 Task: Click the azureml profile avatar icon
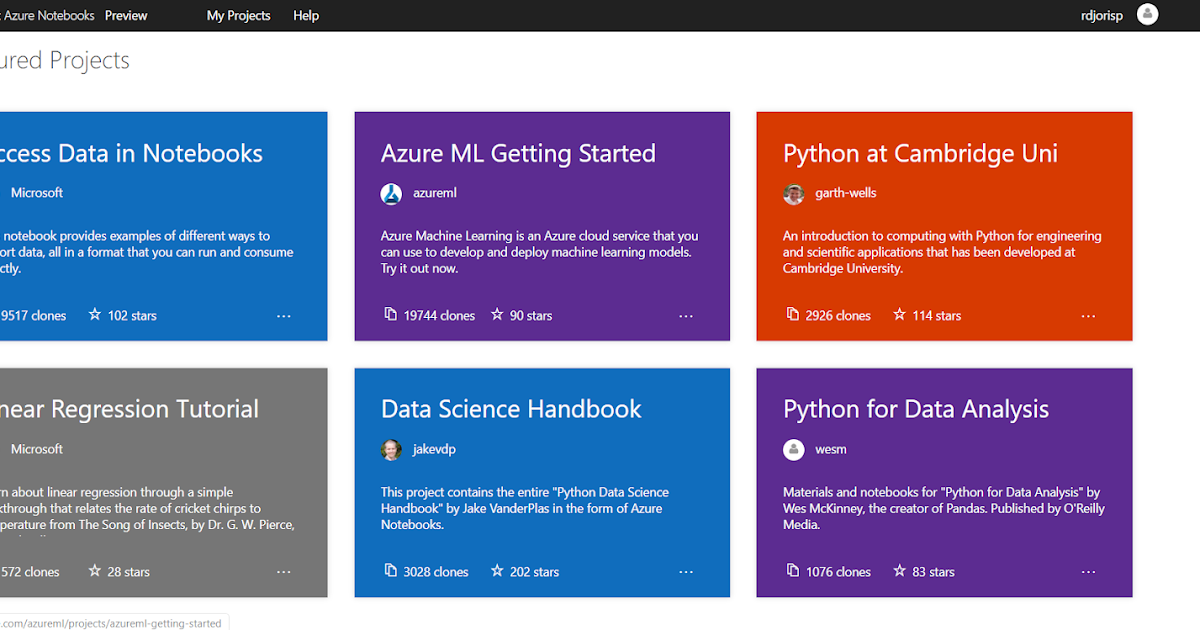tap(390, 193)
